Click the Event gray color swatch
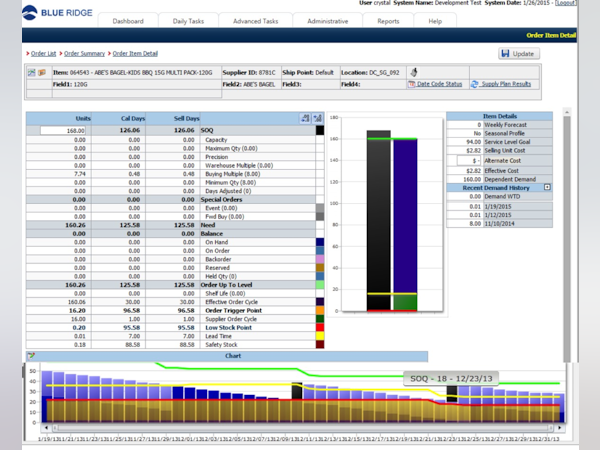Image resolution: width=600 pixels, height=450 pixels. pyautogui.click(x=320, y=208)
